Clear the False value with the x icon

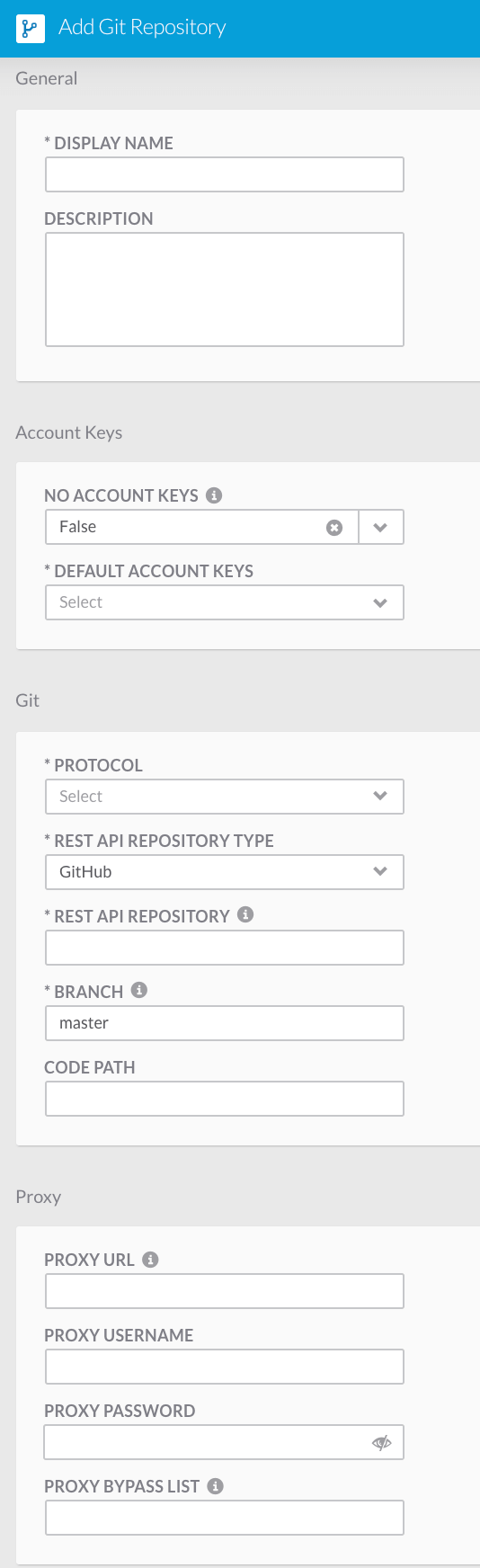click(334, 528)
